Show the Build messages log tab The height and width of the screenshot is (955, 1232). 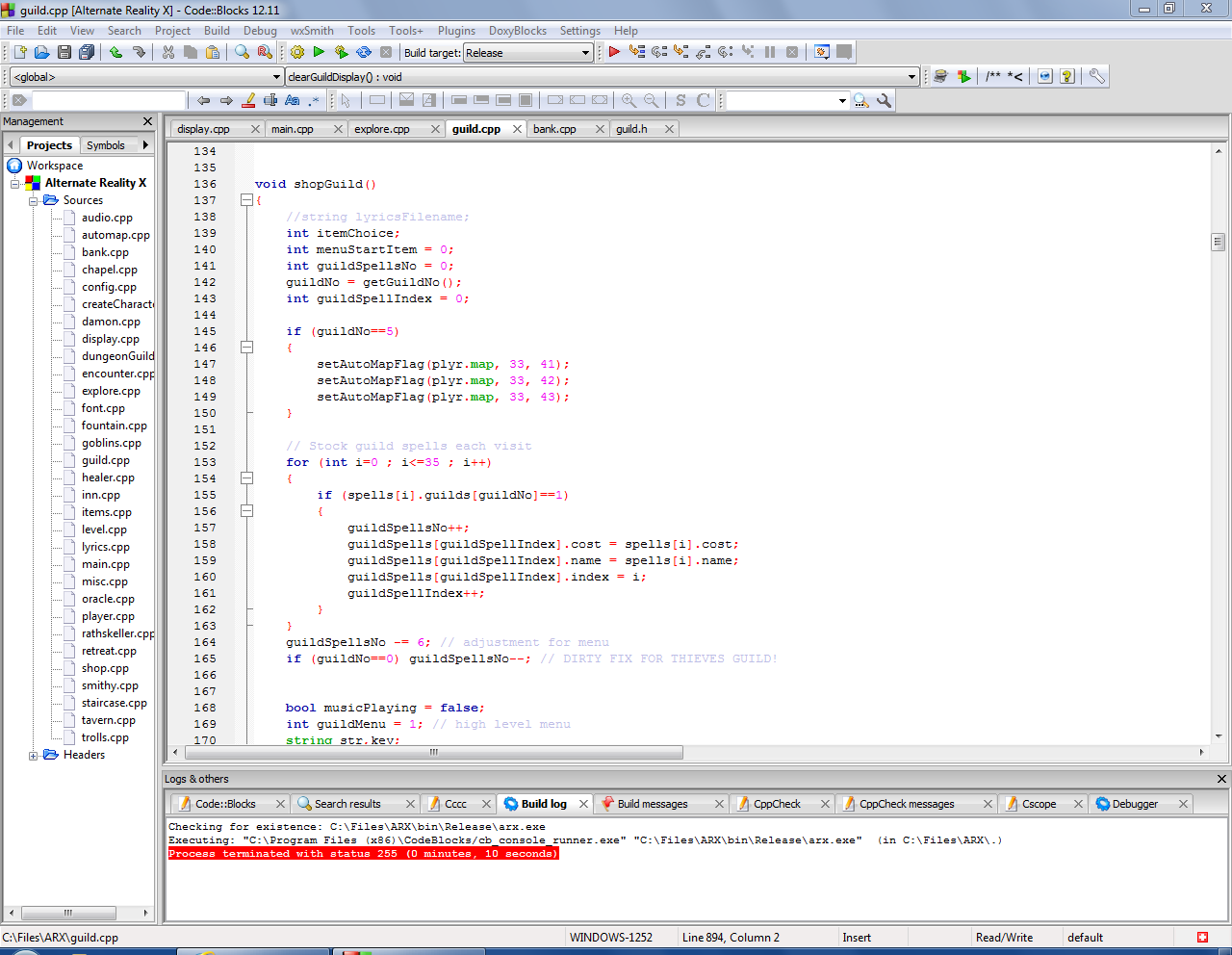pos(653,804)
